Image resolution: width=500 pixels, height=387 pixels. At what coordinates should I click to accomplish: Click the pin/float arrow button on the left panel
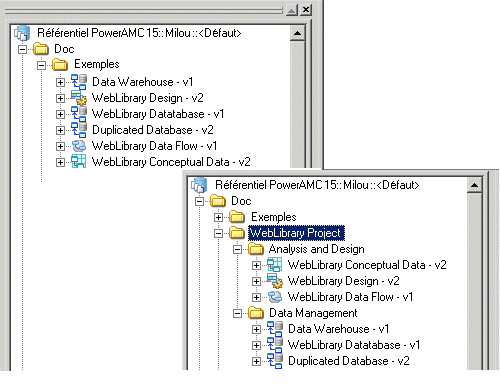click(x=292, y=10)
